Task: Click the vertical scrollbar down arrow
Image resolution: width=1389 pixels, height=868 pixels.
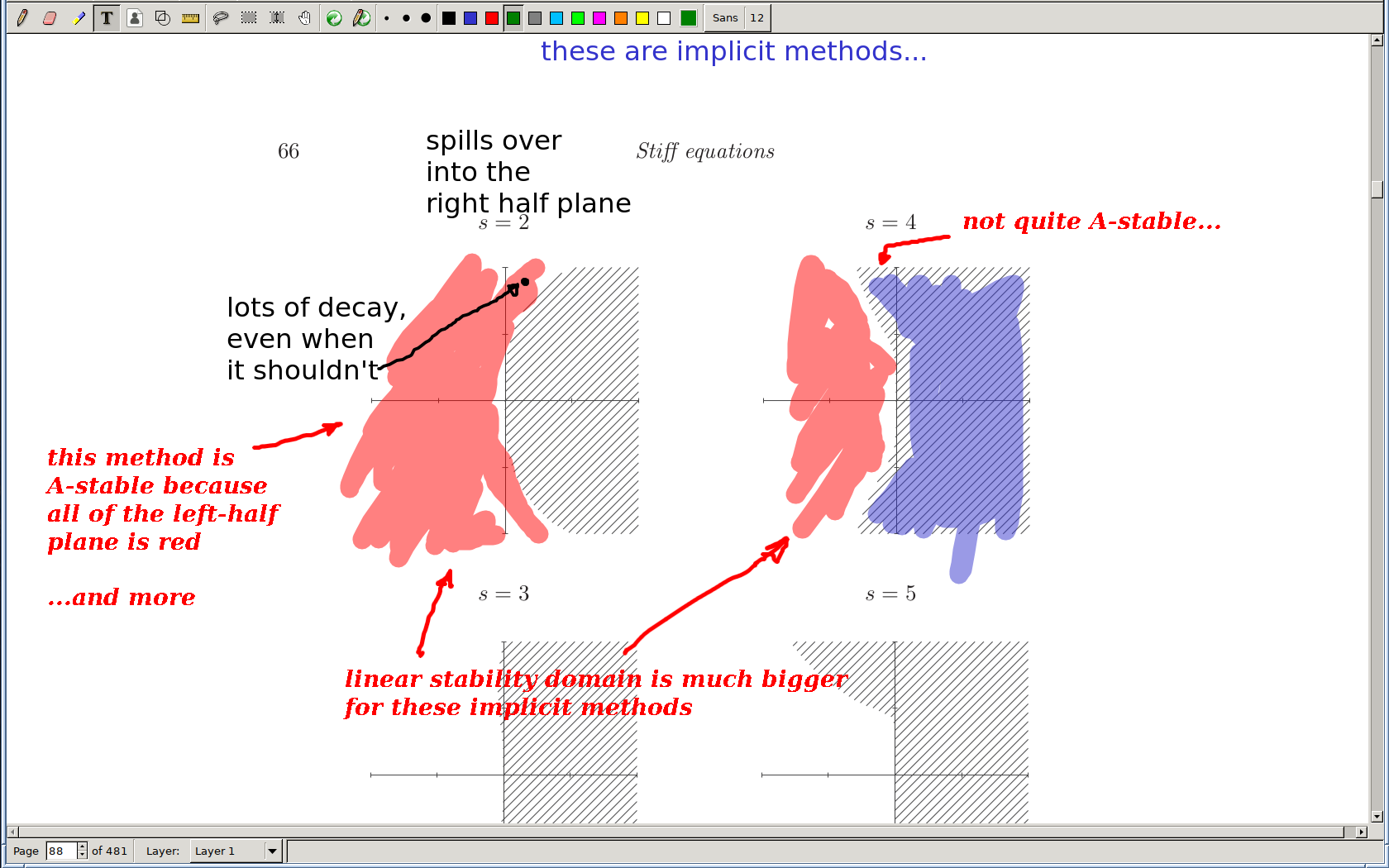Action: pos(1377,817)
